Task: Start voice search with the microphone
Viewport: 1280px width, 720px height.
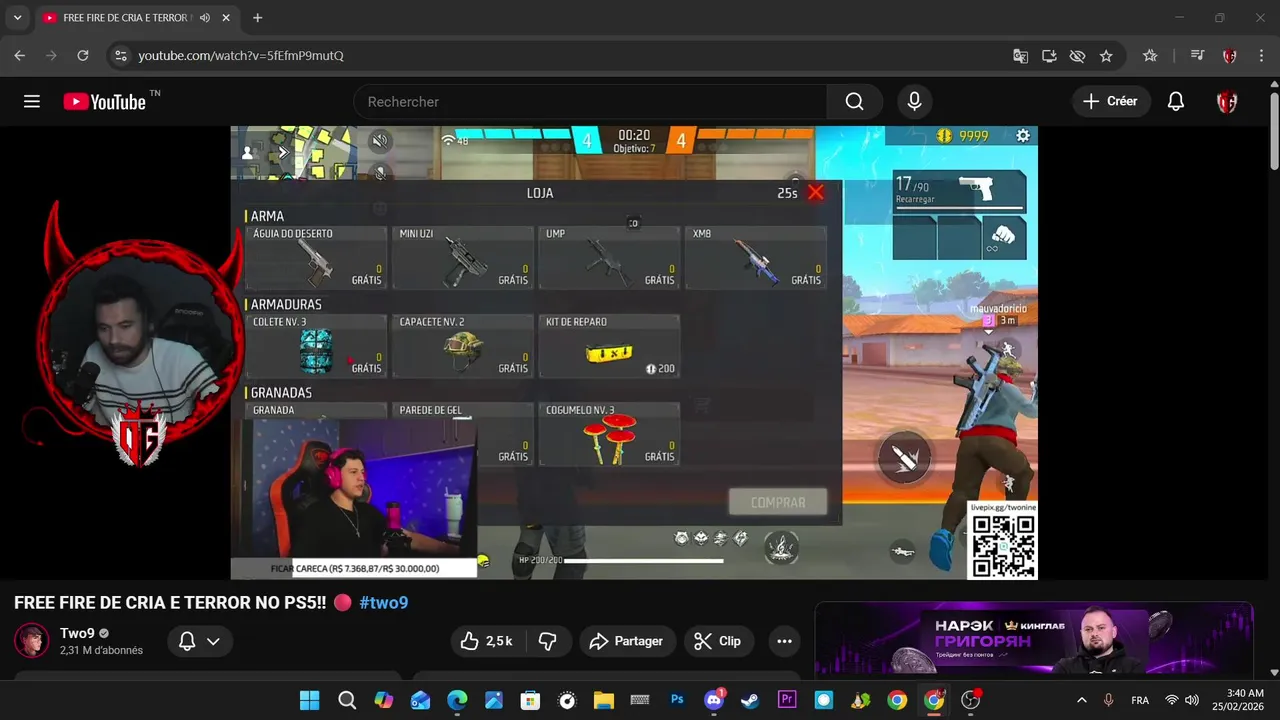Action: 914,101
